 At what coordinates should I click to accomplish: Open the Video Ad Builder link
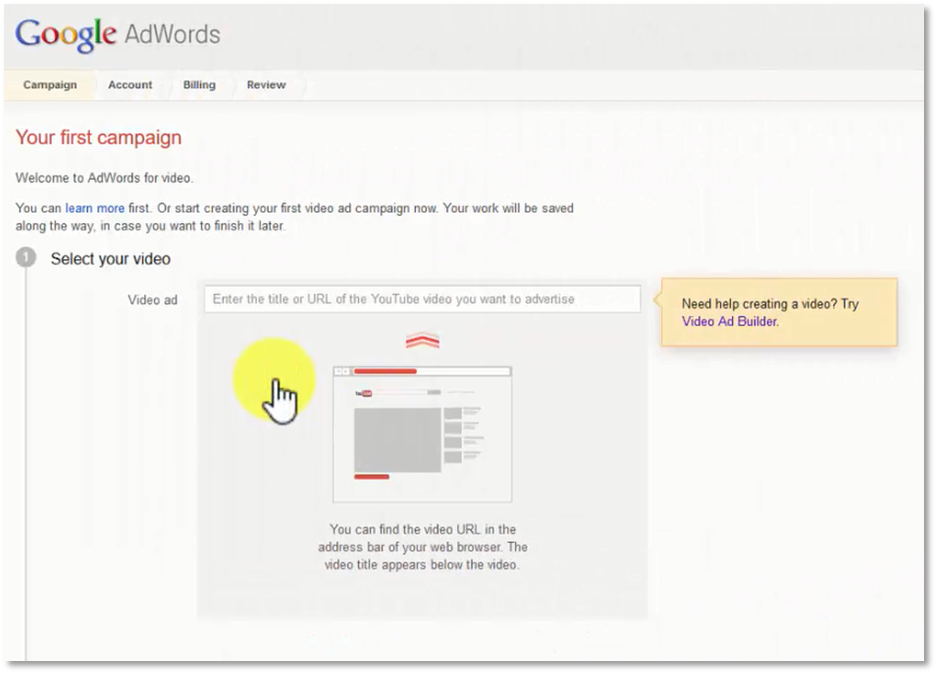tap(730, 321)
